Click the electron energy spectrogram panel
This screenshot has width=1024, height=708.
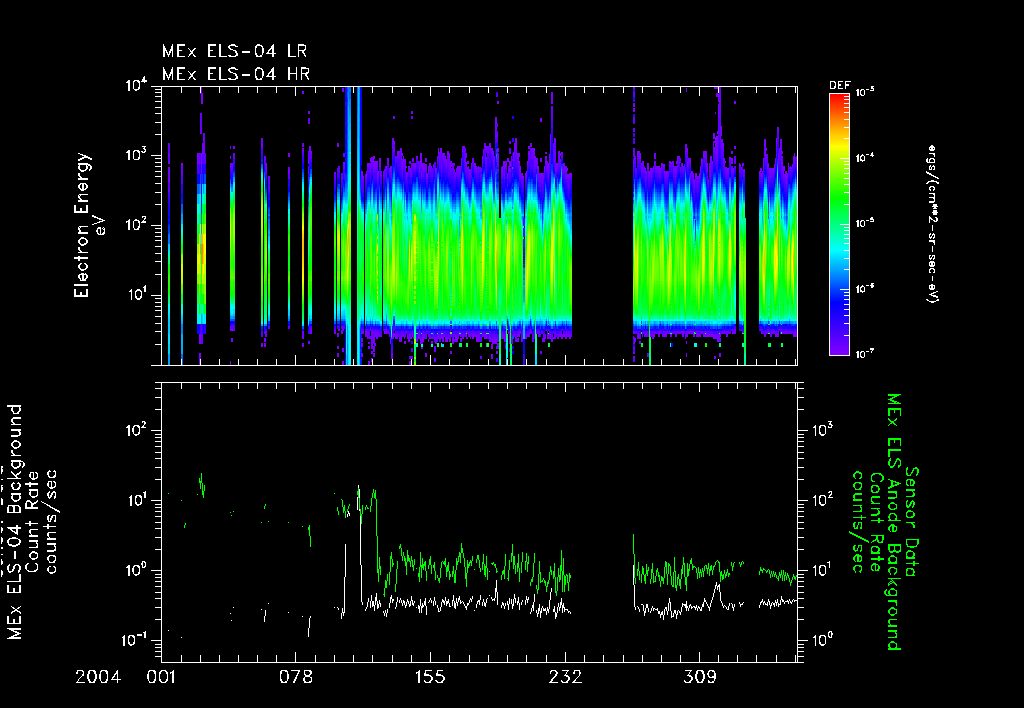click(x=479, y=225)
